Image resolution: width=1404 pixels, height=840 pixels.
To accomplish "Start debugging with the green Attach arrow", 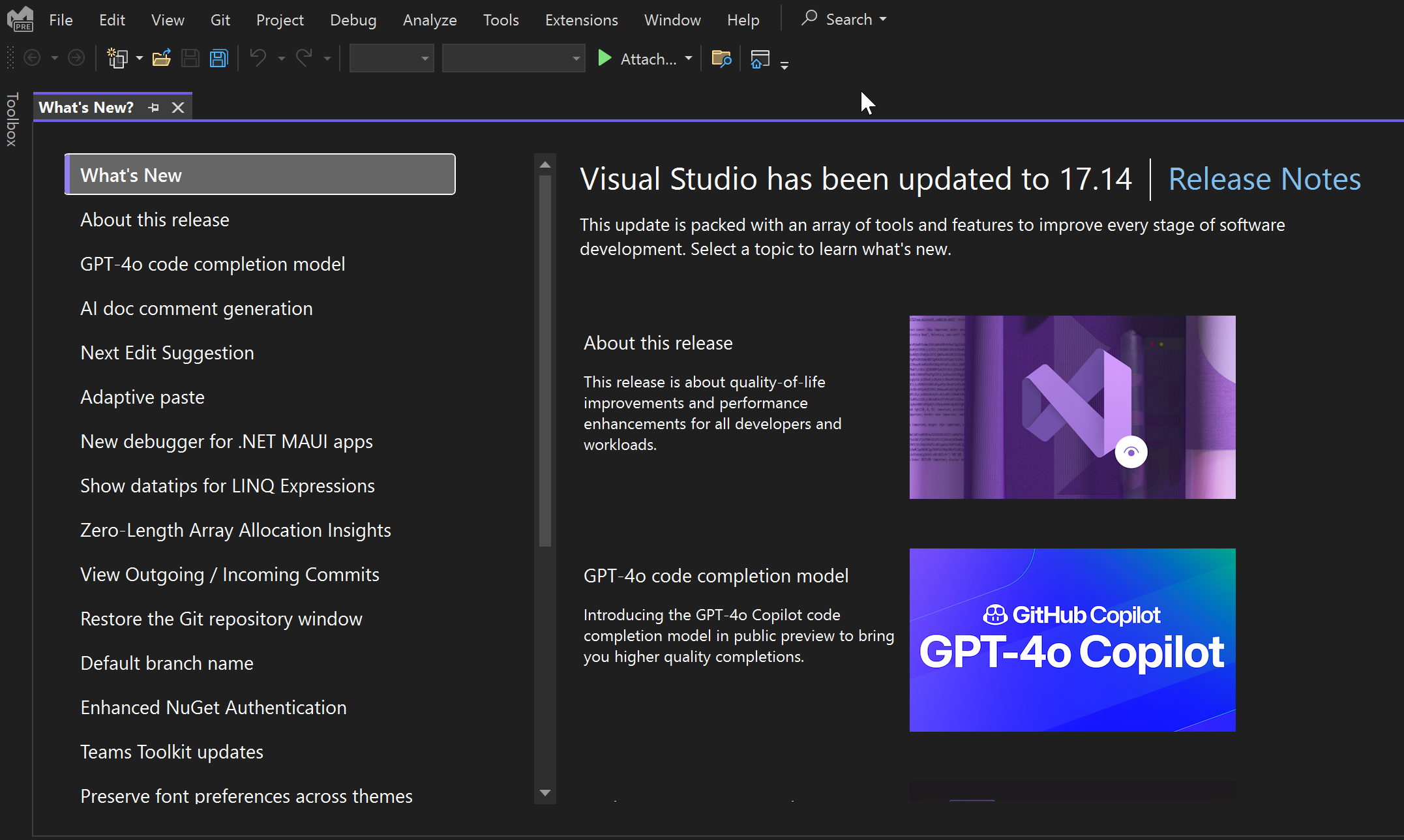I will (x=604, y=58).
